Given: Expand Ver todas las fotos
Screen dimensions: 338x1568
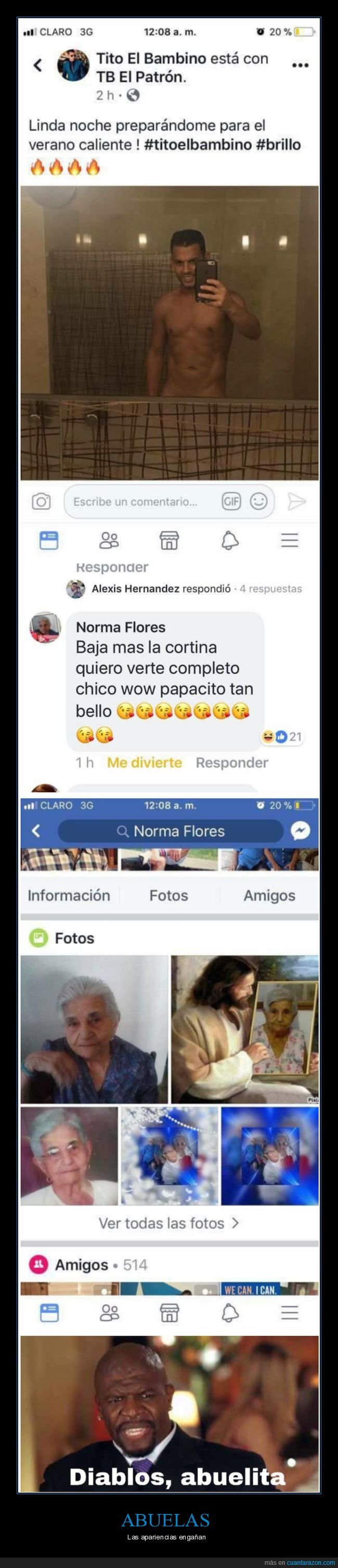Looking at the screenshot, I should pos(168,1223).
